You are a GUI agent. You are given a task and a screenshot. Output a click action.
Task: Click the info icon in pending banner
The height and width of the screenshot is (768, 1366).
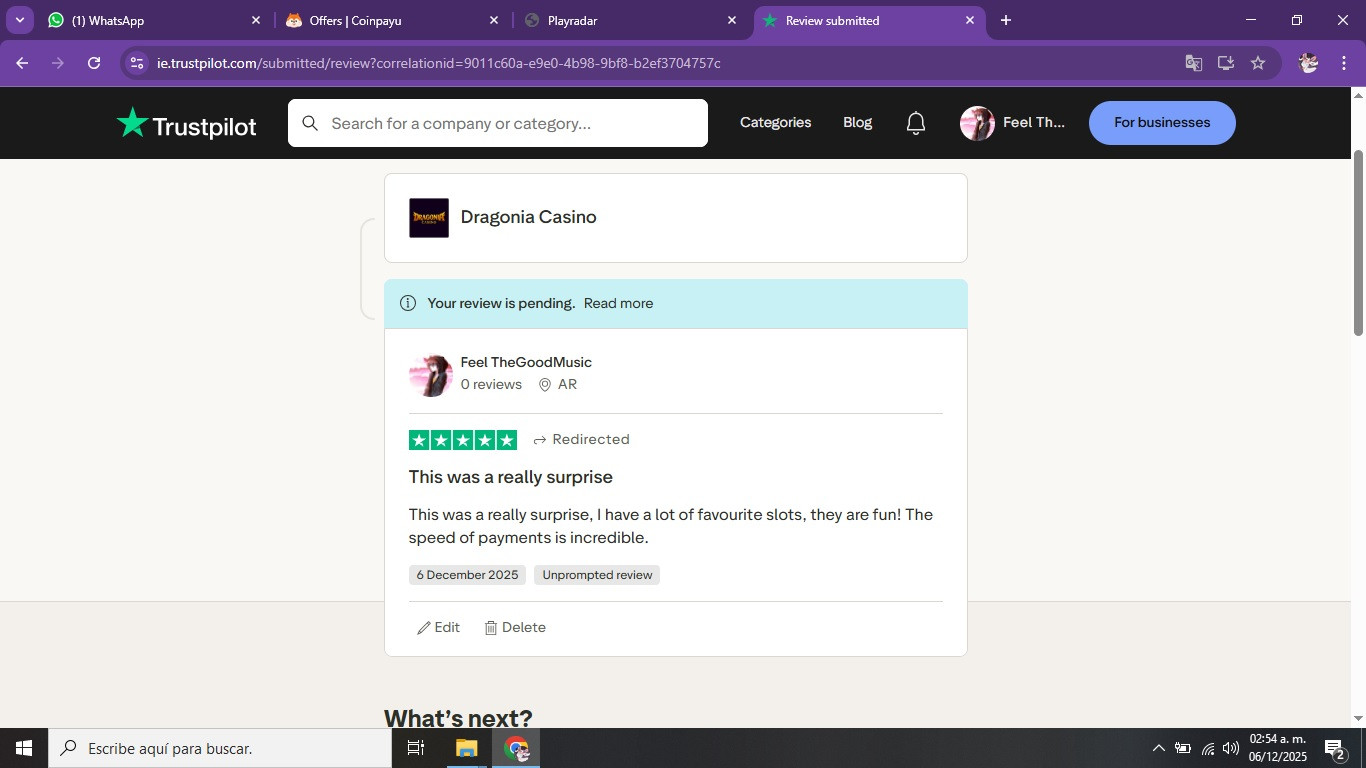click(x=408, y=303)
